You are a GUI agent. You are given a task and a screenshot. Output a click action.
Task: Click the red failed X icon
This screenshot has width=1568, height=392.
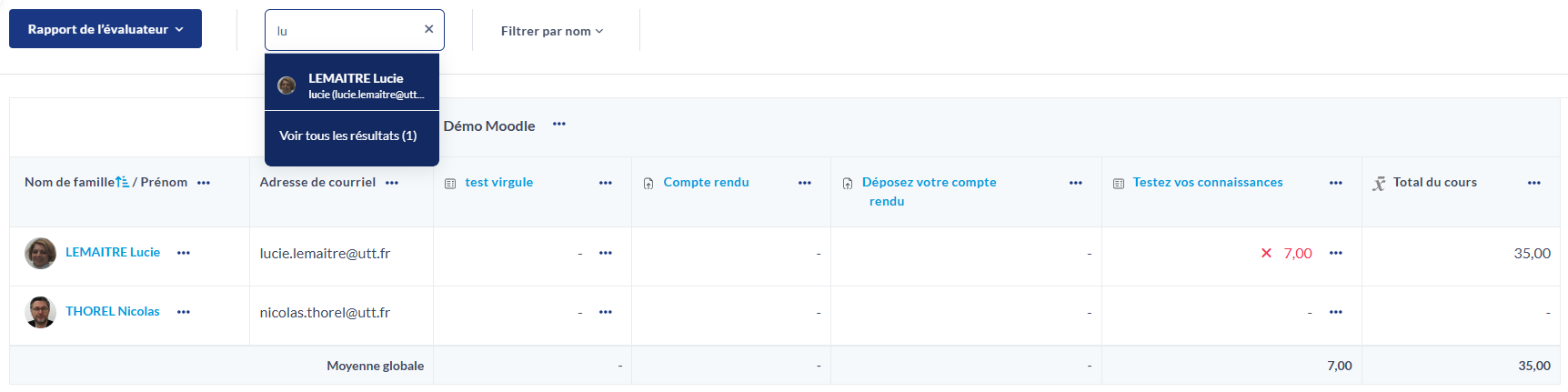1266,253
